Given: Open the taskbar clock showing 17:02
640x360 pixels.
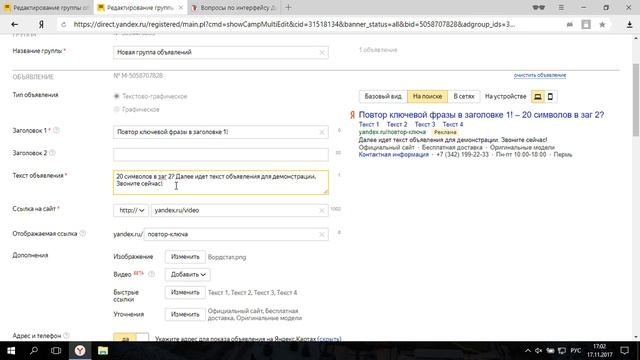Looking at the screenshot, I should tap(600, 351).
